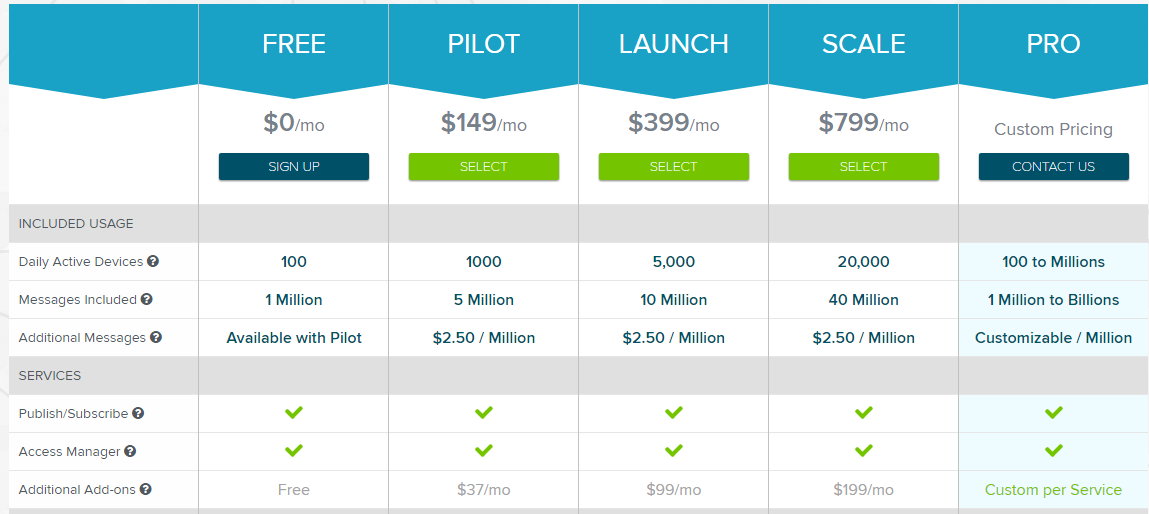1149x514 pixels.
Task: Select the PILOT plan button
Action: (x=484, y=166)
